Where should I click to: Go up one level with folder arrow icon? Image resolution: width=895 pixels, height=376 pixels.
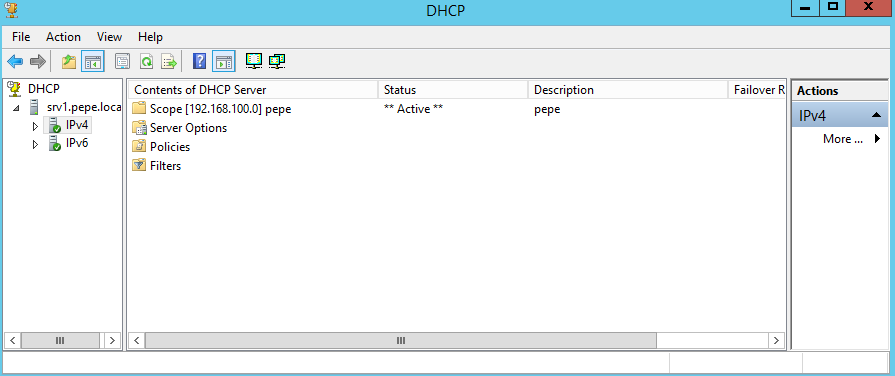click(69, 61)
